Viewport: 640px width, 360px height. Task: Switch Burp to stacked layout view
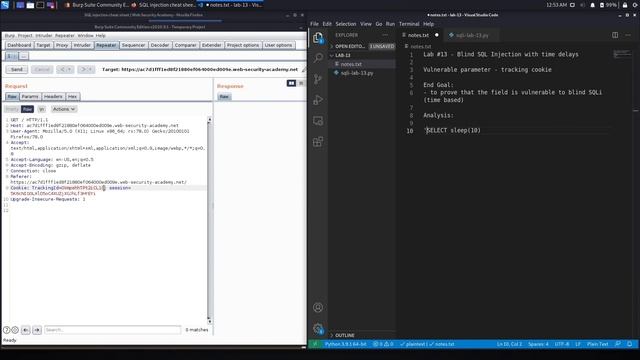[301, 83]
